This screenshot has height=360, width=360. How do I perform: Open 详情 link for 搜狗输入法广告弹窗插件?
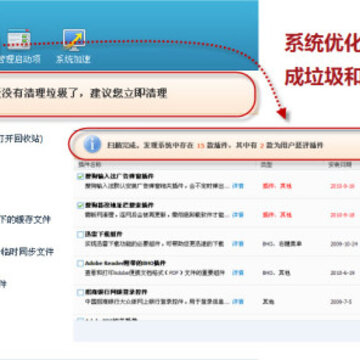(238, 186)
